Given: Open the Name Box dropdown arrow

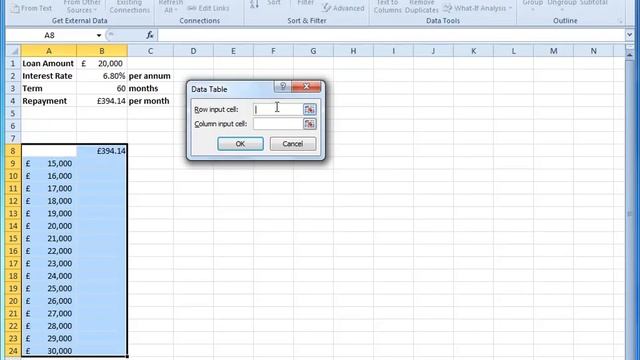Looking at the screenshot, I should tap(99, 36).
